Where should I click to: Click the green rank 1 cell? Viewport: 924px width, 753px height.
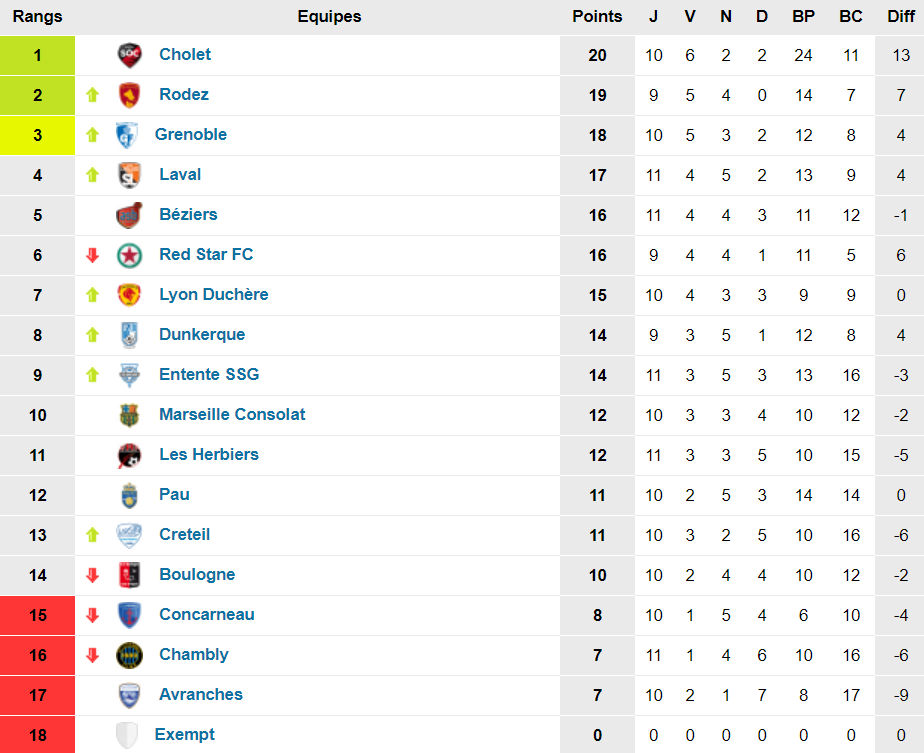point(37,55)
